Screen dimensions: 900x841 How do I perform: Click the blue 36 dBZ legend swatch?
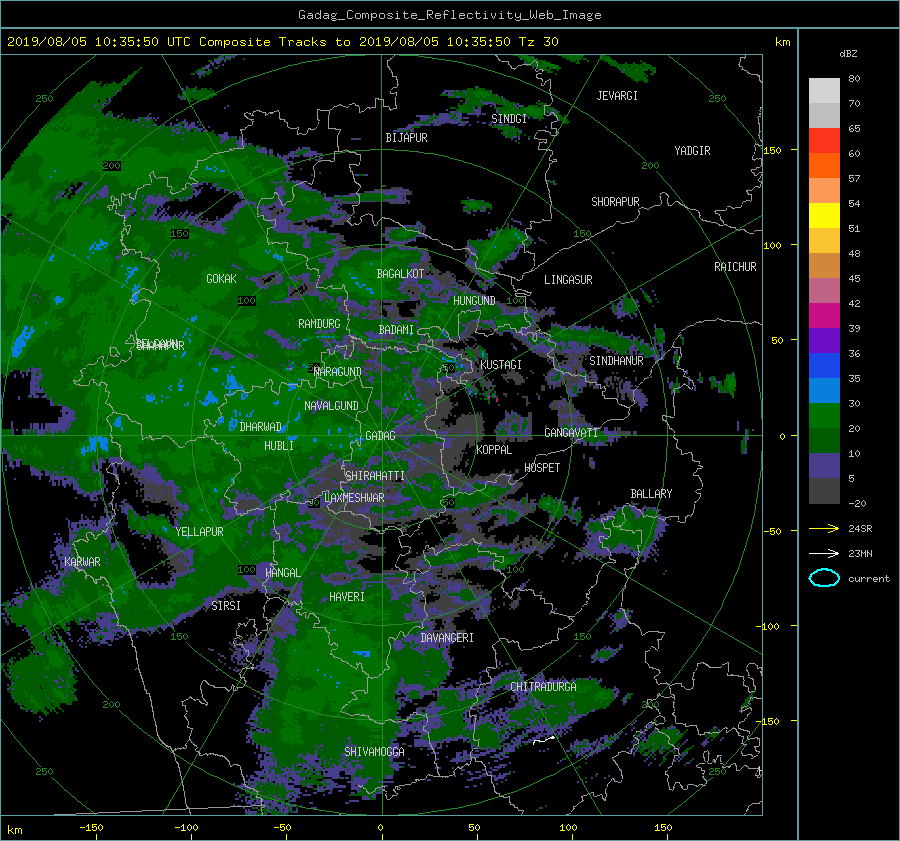(824, 366)
